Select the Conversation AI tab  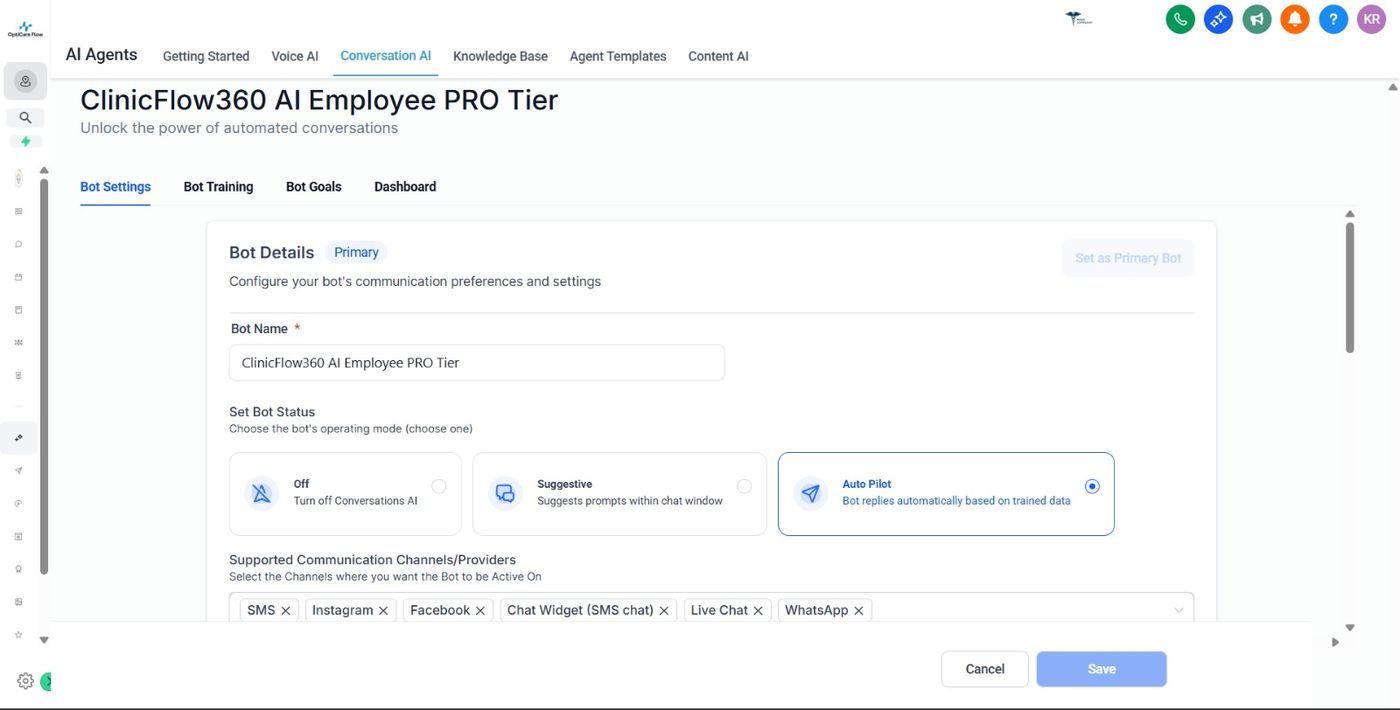tap(386, 56)
